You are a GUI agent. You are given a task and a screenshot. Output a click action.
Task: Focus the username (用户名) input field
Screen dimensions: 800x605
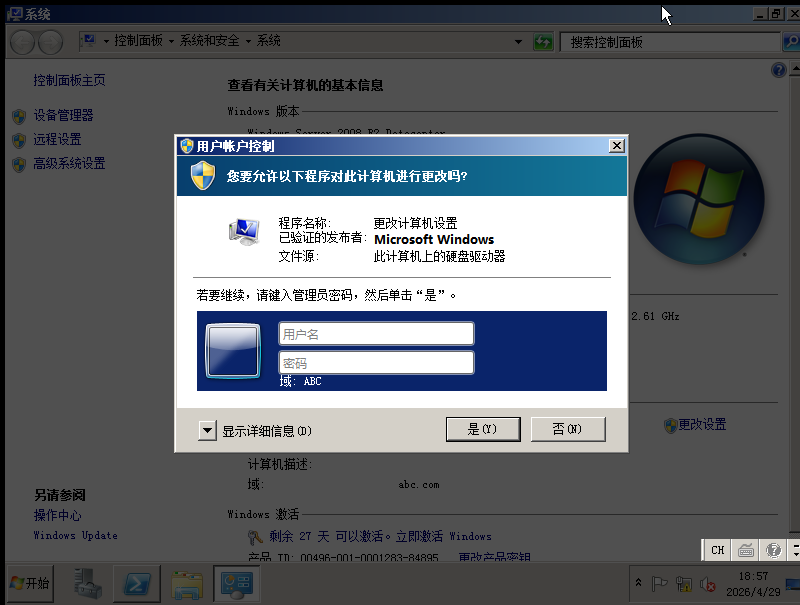click(377, 334)
